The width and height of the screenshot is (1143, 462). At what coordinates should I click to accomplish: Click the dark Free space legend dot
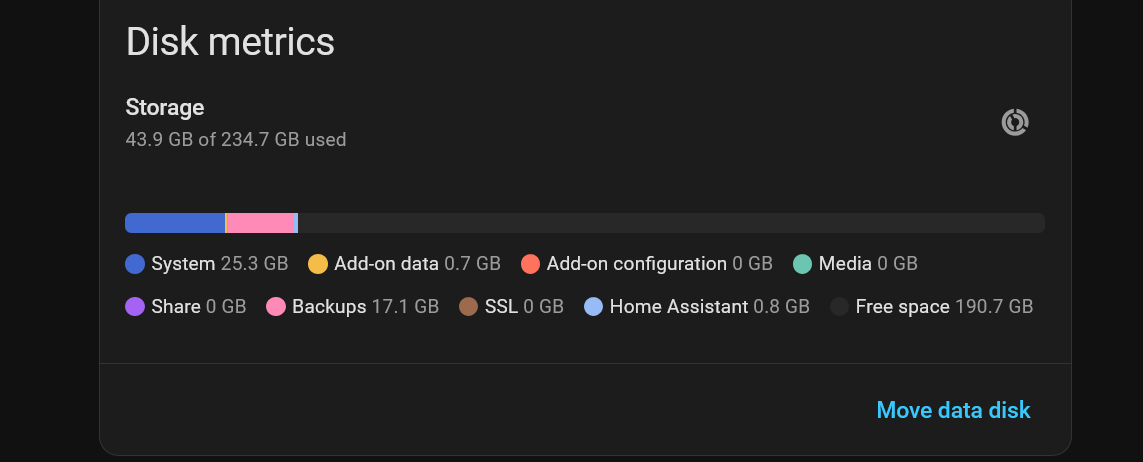[x=840, y=306]
